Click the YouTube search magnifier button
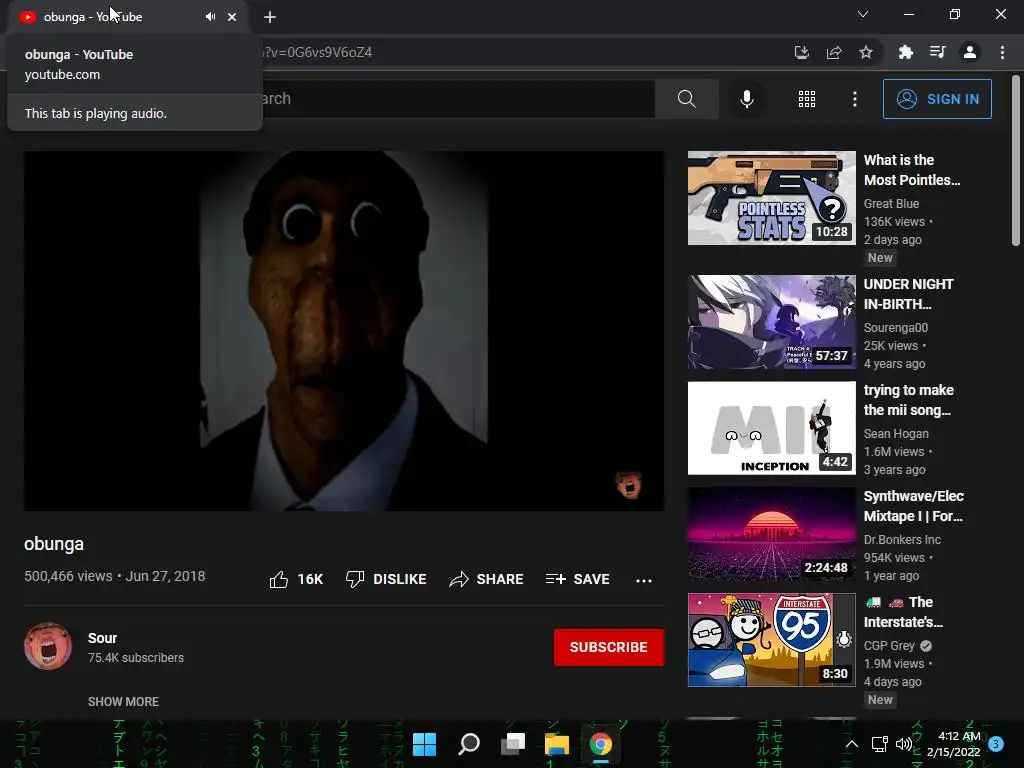The width and height of the screenshot is (1024, 768). 686,99
